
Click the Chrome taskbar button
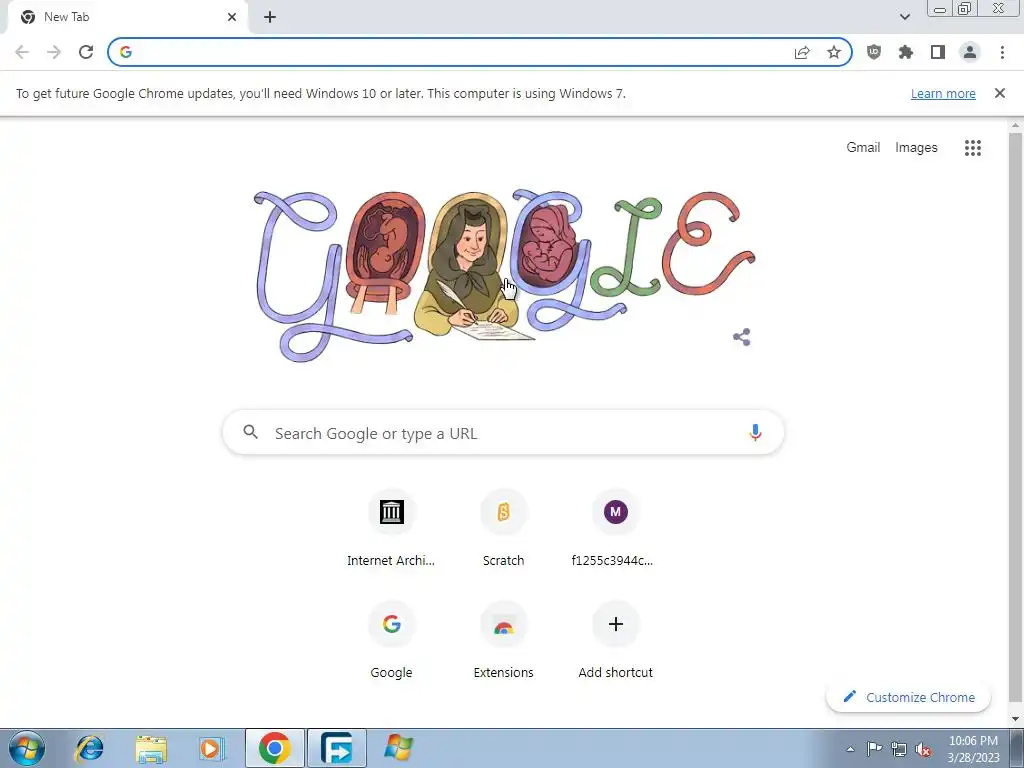click(275, 748)
